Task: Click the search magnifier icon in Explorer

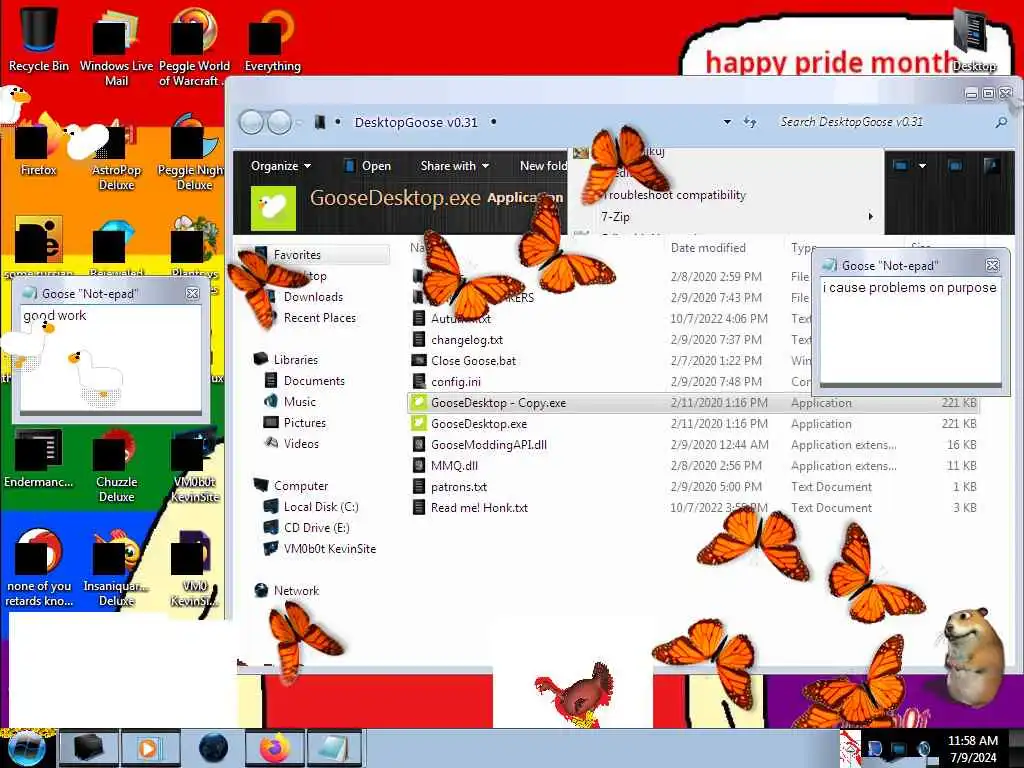Action: coord(1001,122)
